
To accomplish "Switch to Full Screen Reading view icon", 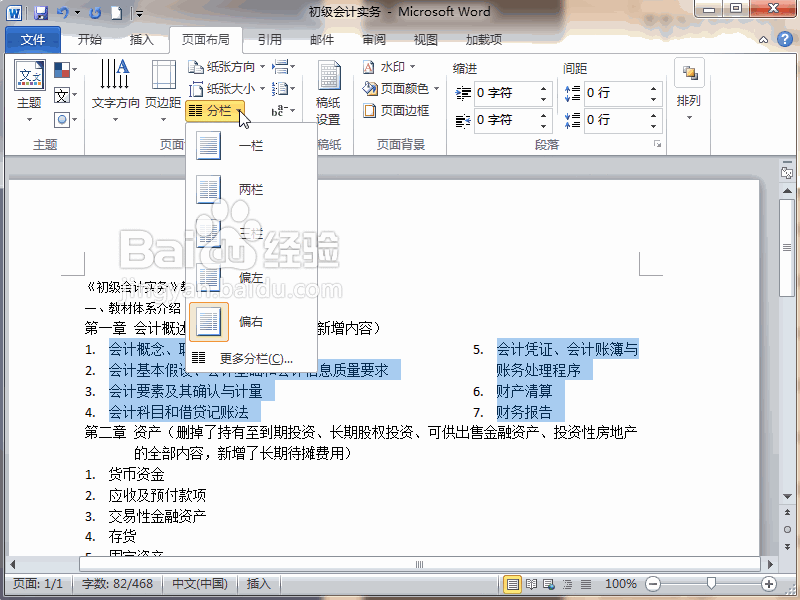I will click(x=531, y=584).
